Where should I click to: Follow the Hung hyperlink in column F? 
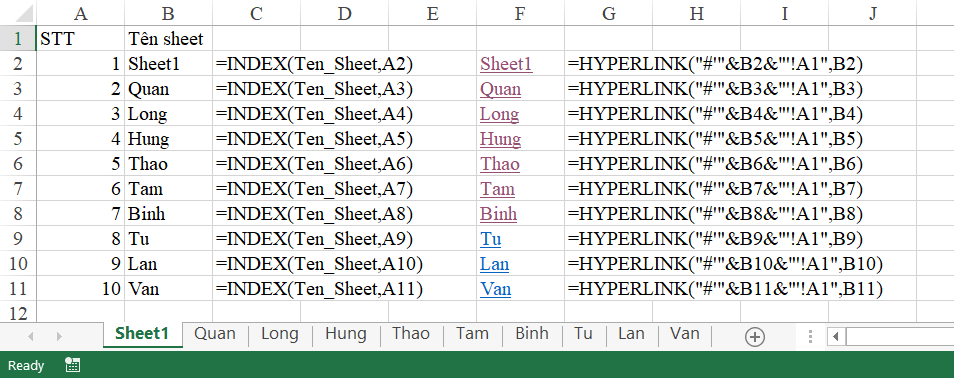coord(500,139)
